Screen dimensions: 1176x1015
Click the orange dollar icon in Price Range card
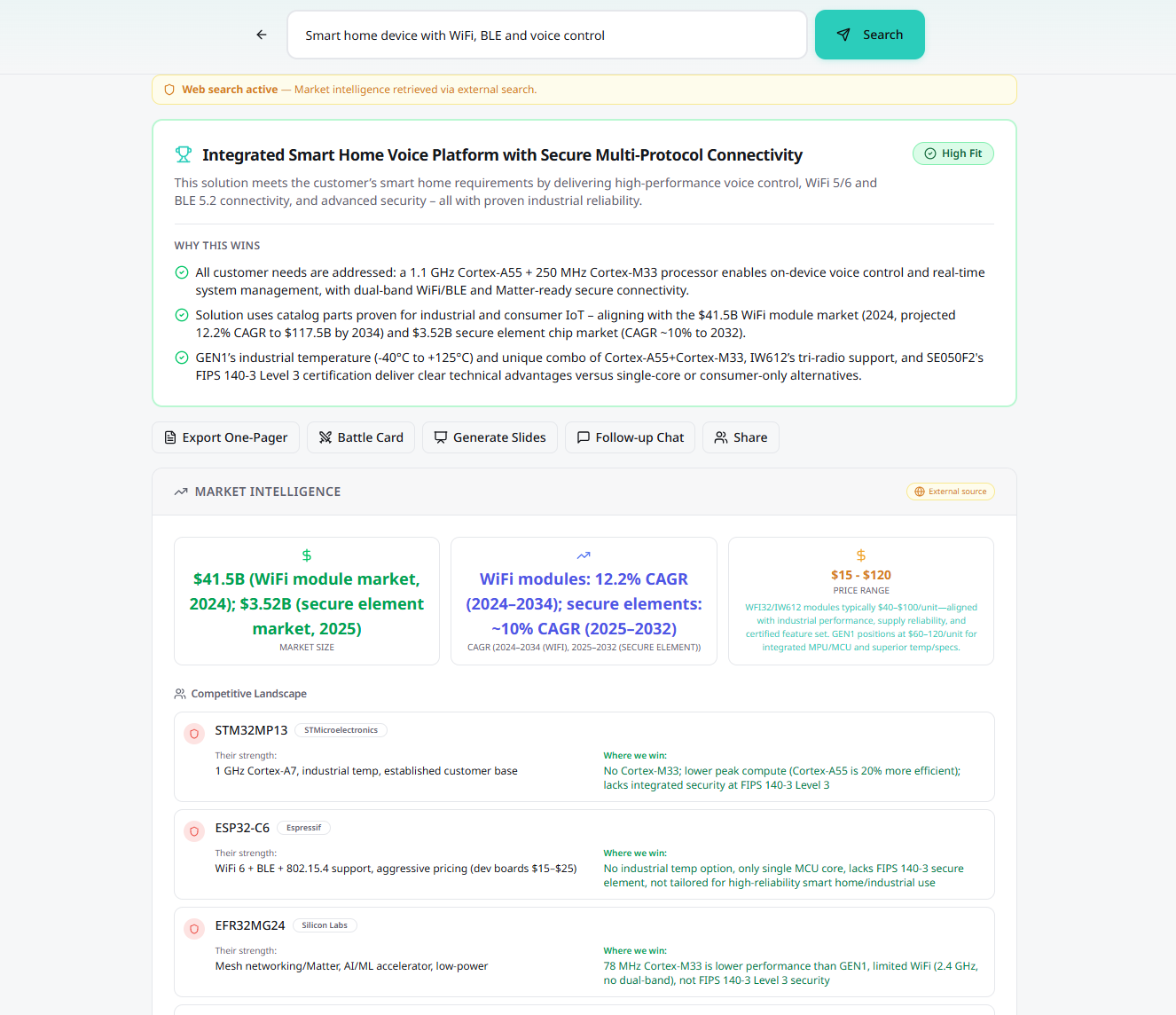pyautogui.click(x=861, y=555)
